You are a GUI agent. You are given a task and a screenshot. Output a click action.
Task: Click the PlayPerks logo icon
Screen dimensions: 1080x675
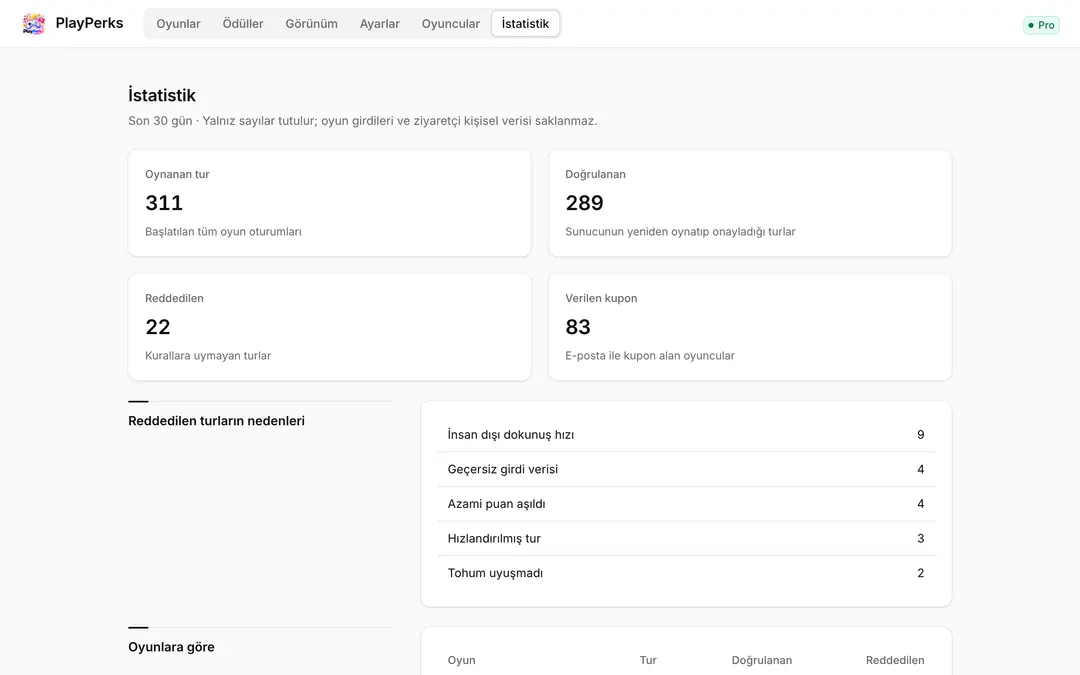pos(33,23)
